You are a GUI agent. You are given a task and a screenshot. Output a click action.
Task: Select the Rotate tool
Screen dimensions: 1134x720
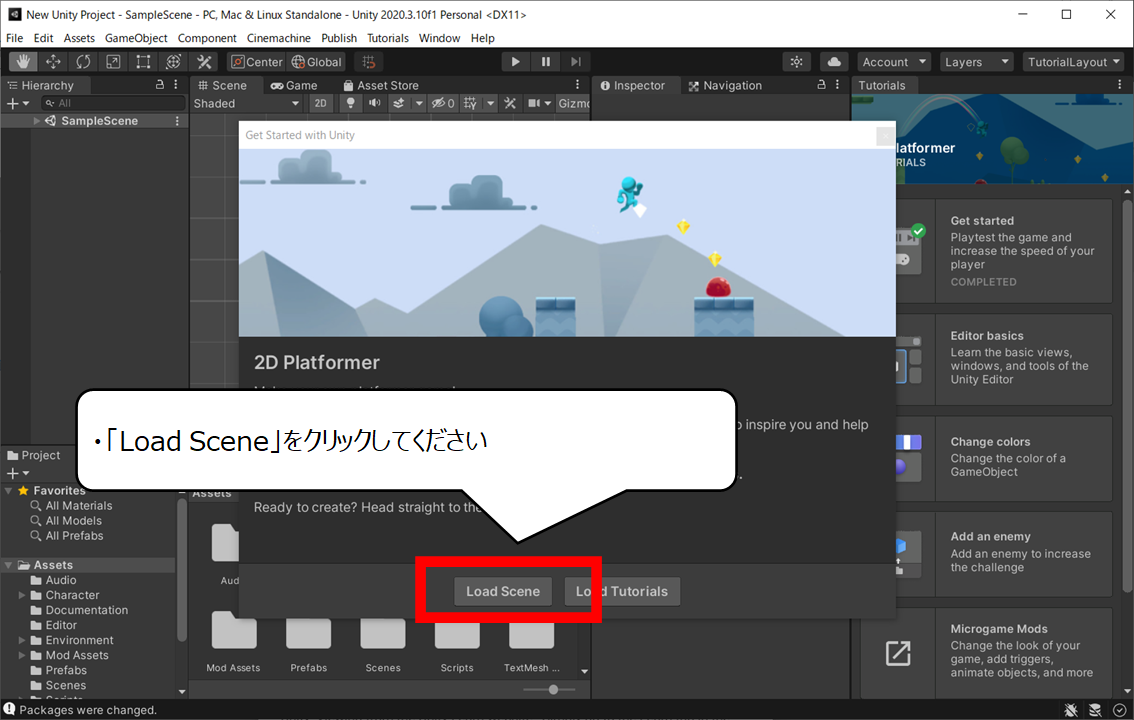tap(83, 62)
